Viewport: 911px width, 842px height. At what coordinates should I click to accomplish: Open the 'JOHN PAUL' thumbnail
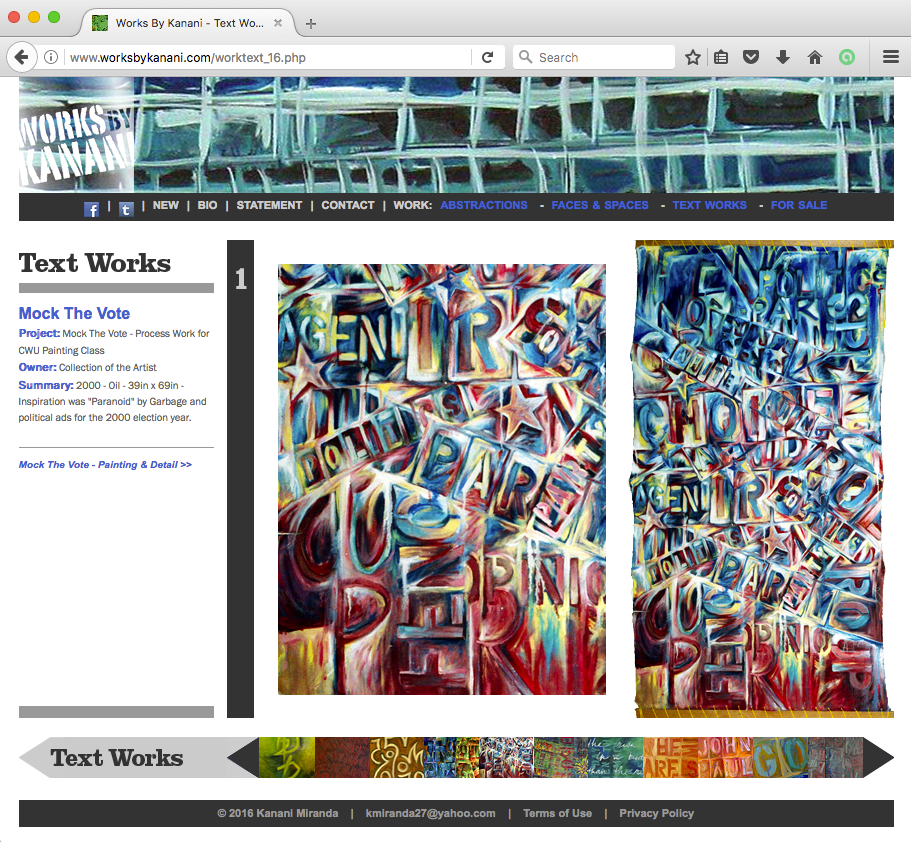click(x=725, y=757)
